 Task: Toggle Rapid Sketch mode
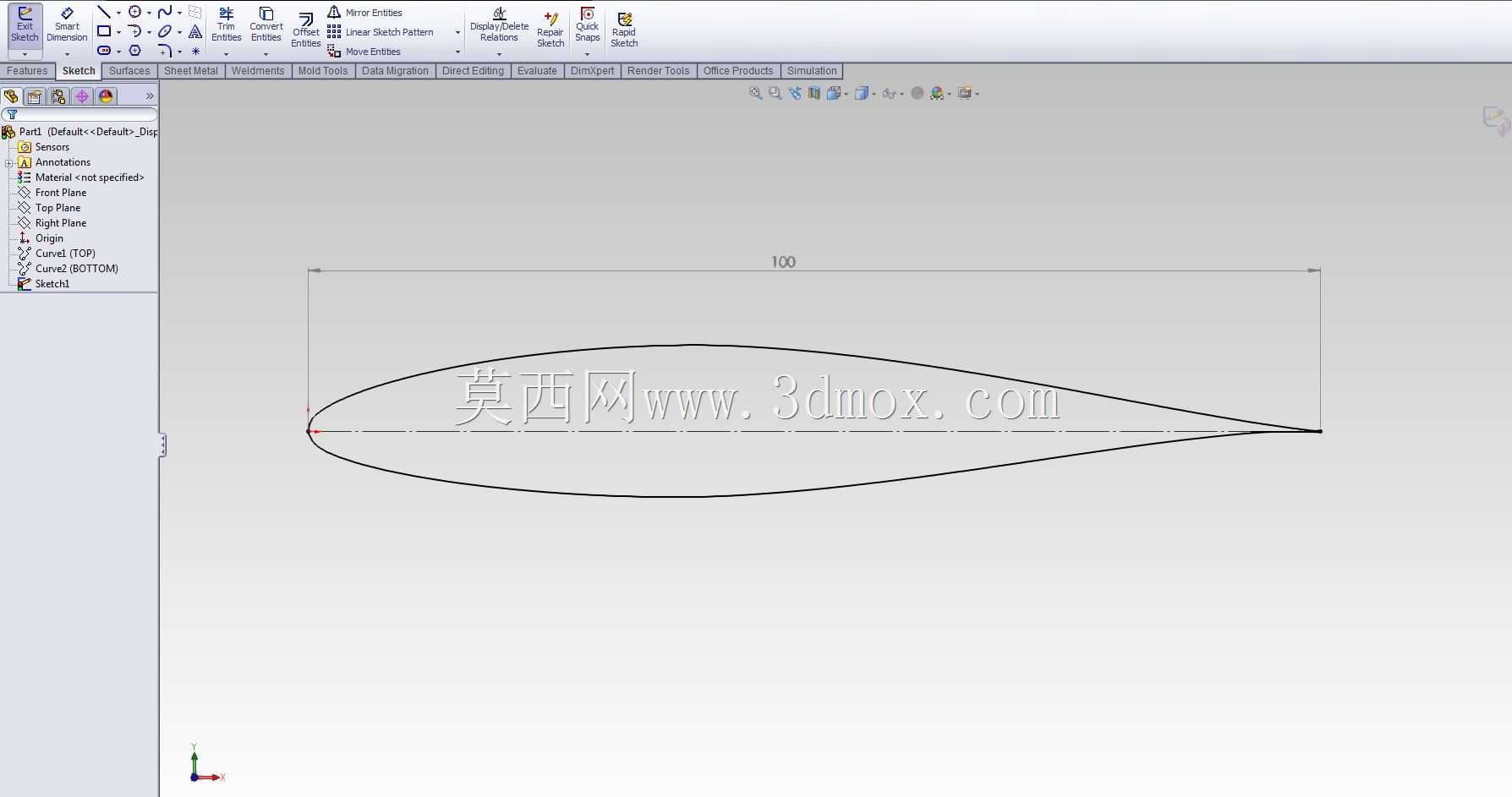point(624,30)
